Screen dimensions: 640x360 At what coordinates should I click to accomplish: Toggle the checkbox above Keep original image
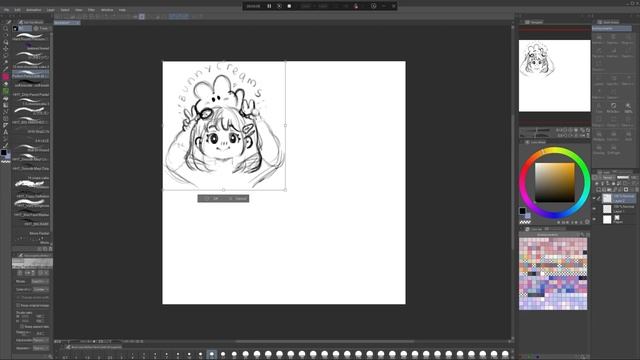coord(18,298)
